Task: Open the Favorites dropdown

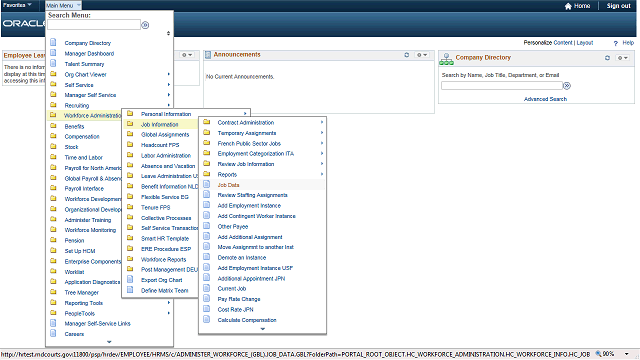Action: click(17, 5)
